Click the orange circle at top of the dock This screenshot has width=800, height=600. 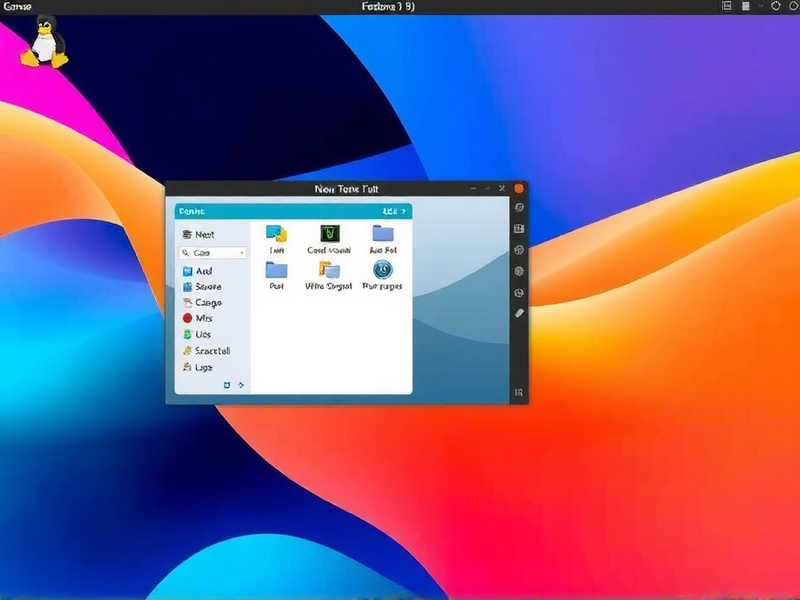click(x=520, y=187)
